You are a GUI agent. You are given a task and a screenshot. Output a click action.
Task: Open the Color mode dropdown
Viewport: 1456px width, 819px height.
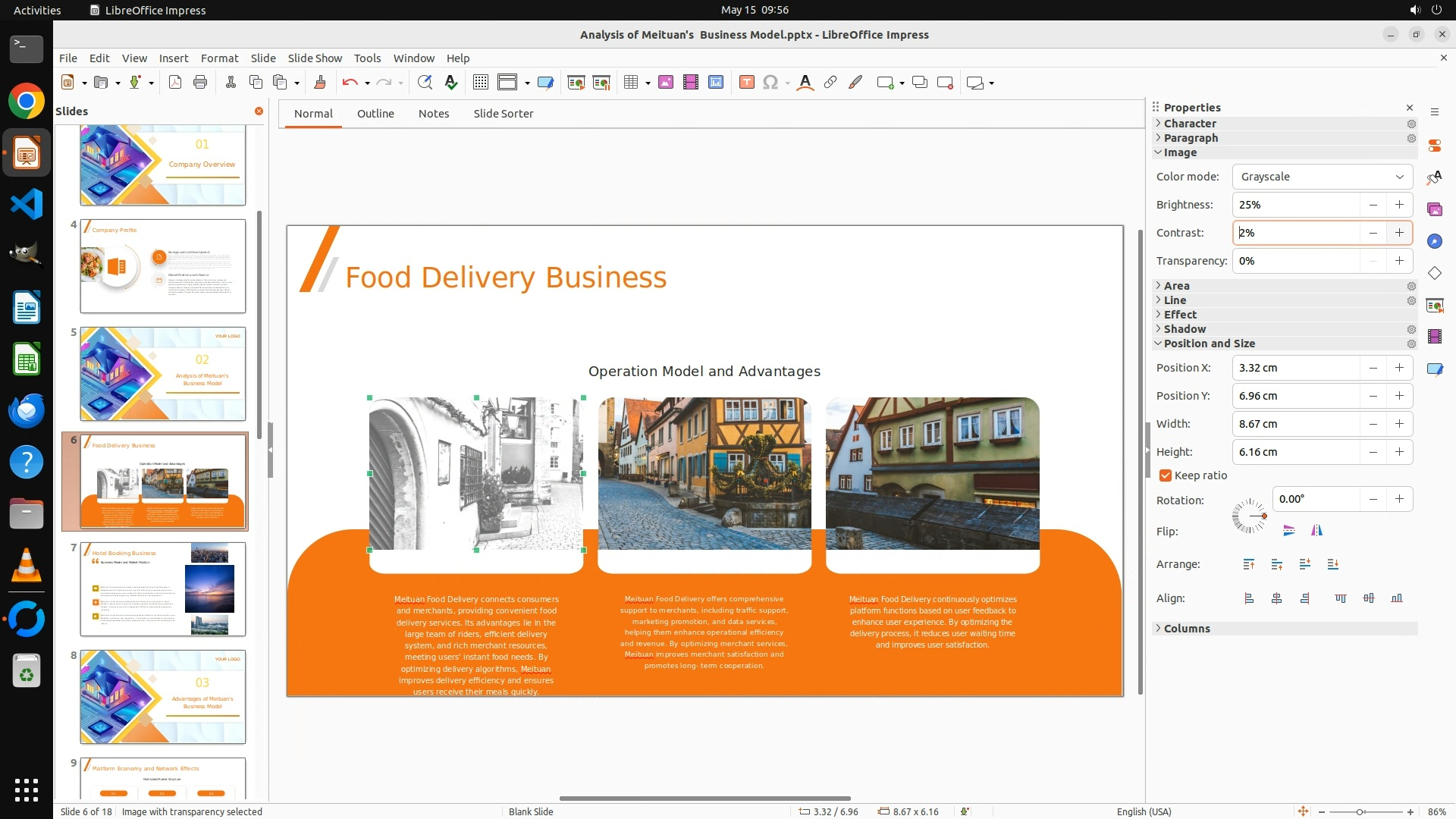click(x=1322, y=177)
